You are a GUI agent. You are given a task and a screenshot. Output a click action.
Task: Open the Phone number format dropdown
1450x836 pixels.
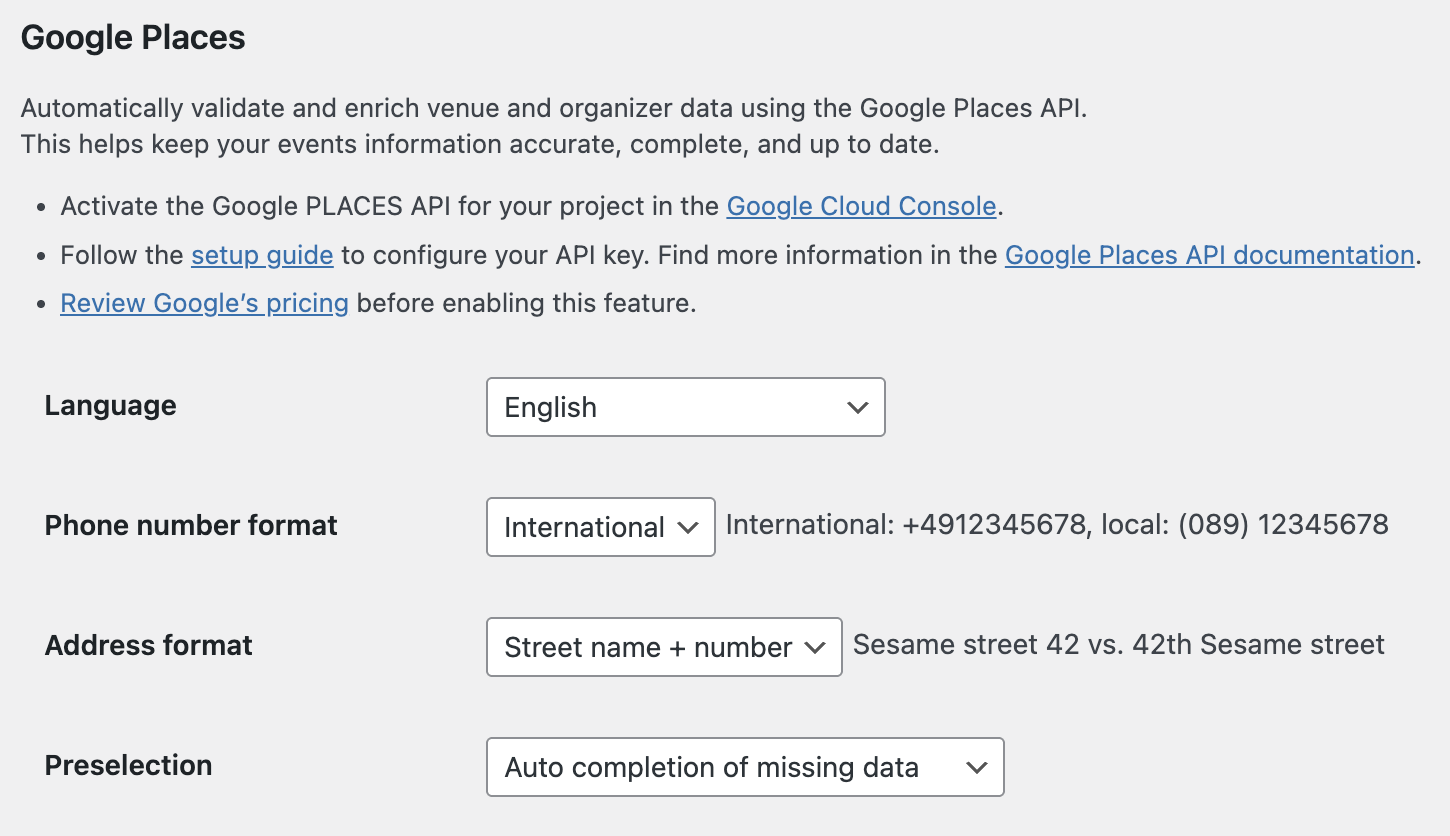[x=600, y=527]
